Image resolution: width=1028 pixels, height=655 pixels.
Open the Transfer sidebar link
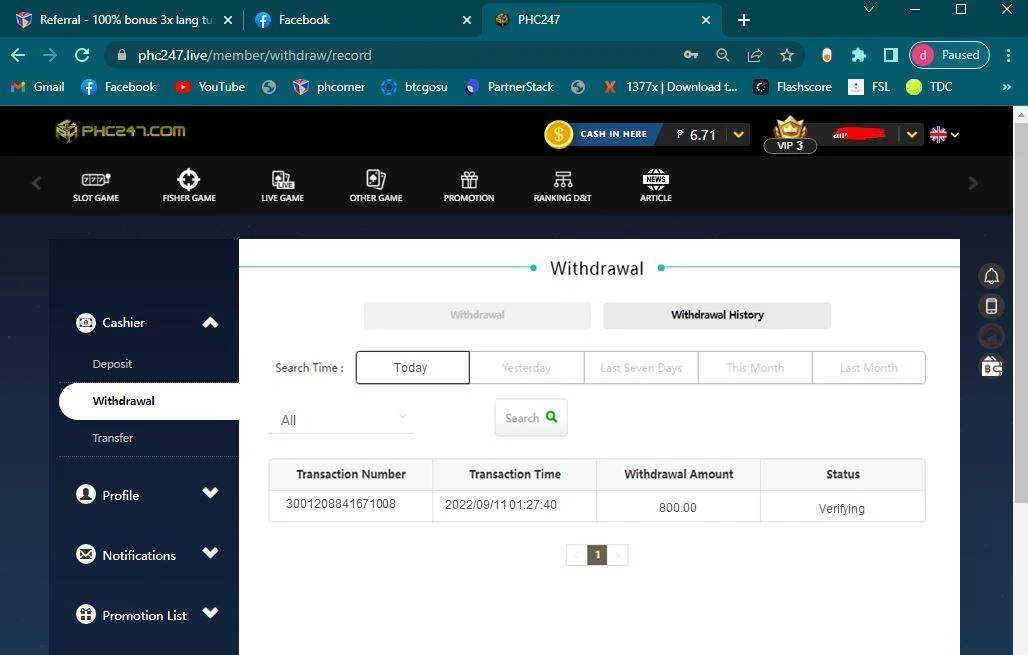pyautogui.click(x=112, y=438)
